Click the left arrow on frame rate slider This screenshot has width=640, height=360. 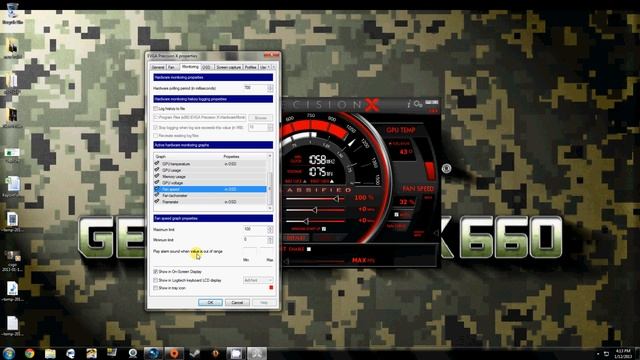pyautogui.click(x=287, y=261)
